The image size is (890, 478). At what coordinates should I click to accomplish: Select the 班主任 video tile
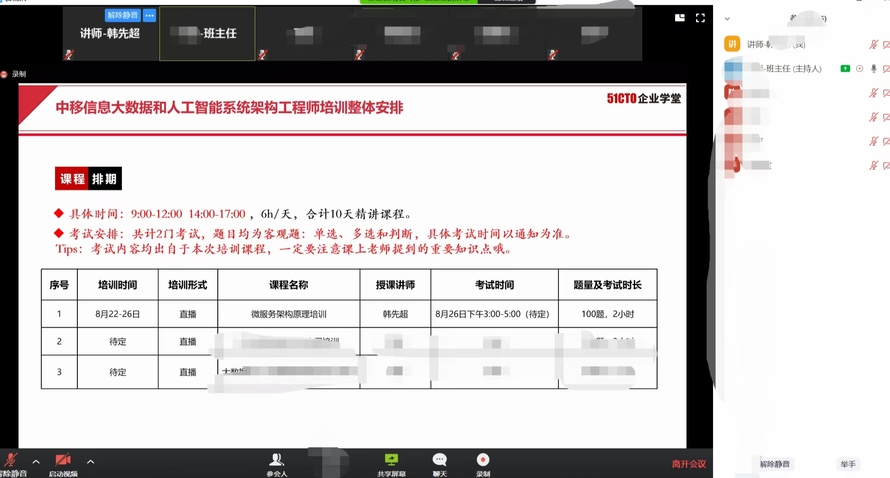(x=207, y=33)
